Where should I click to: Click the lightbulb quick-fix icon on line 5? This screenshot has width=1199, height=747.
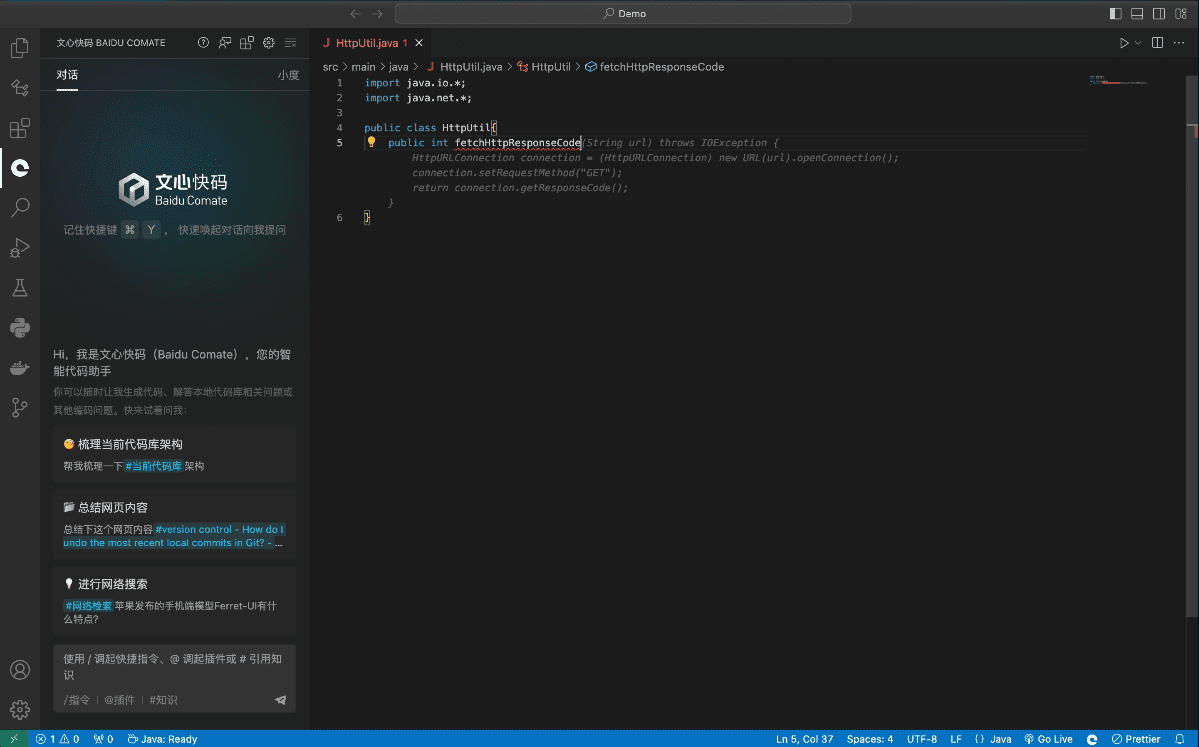click(372, 141)
